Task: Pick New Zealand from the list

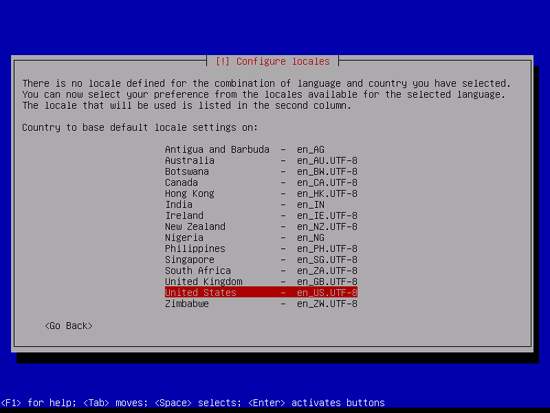Action: pos(261,227)
